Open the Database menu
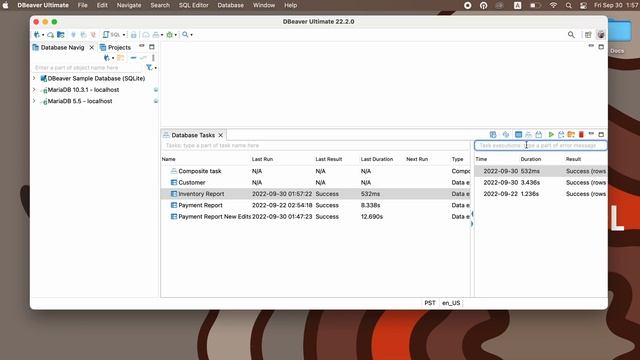 (230, 5)
